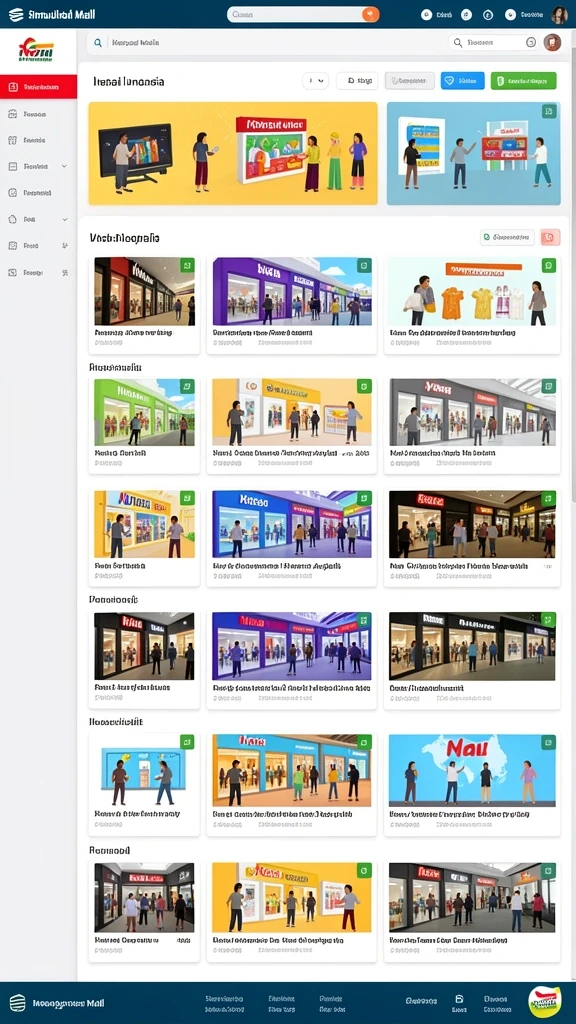This screenshot has height=1024, width=576.
Task: Click the orange search button in top search bar
Action: coord(370,14)
